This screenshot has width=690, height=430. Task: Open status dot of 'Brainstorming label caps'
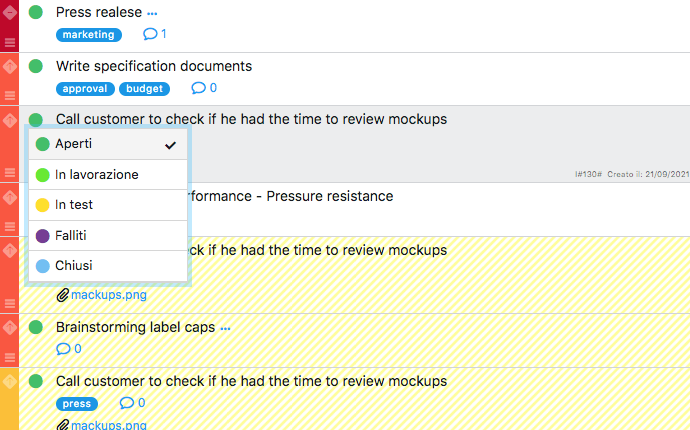(x=35, y=327)
